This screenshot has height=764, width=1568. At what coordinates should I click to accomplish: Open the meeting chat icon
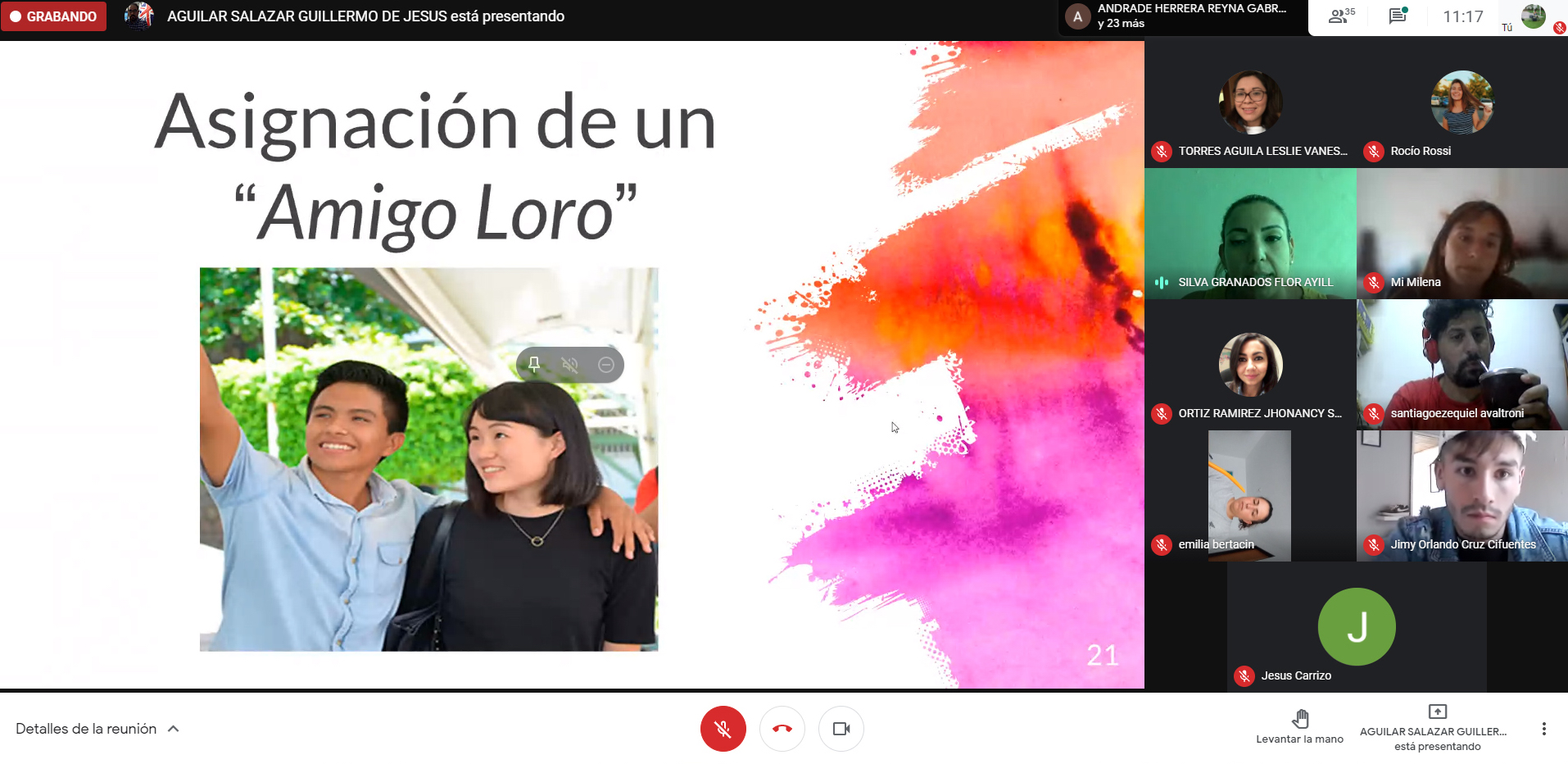pyautogui.click(x=1398, y=16)
